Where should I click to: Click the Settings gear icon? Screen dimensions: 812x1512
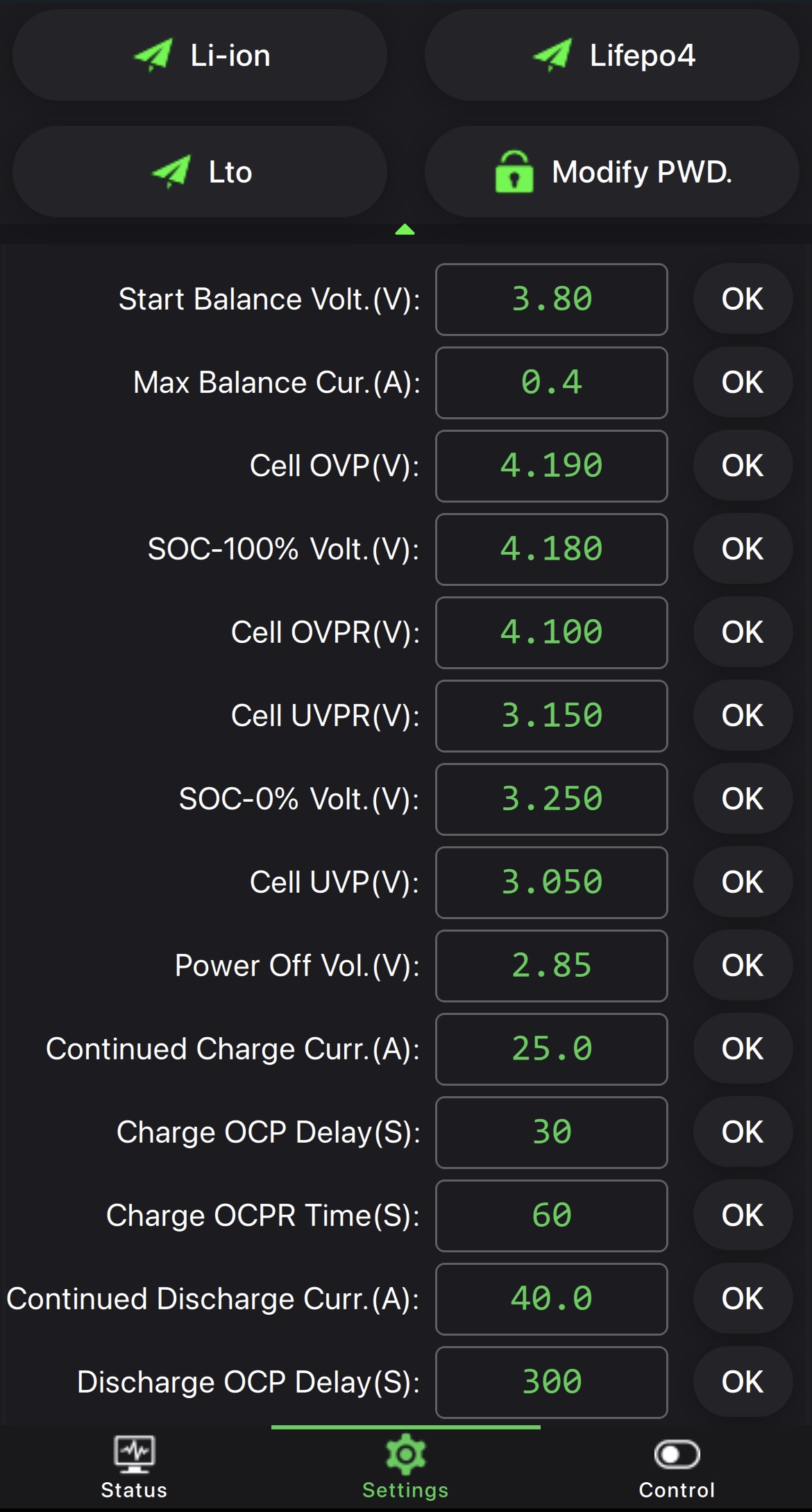coord(405,1454)
